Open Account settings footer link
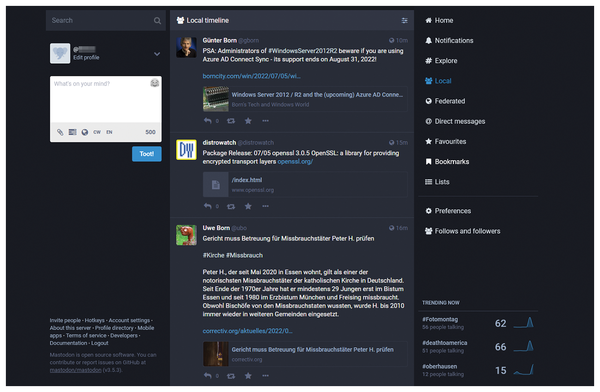The image size is (600, 392). 129,320
